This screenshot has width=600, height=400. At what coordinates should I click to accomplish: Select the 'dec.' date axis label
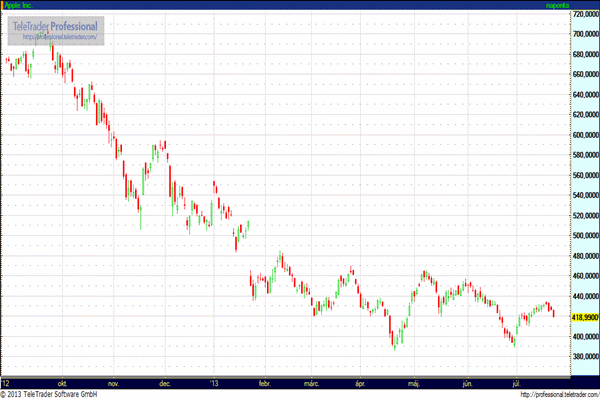click(x=164, y=382)
